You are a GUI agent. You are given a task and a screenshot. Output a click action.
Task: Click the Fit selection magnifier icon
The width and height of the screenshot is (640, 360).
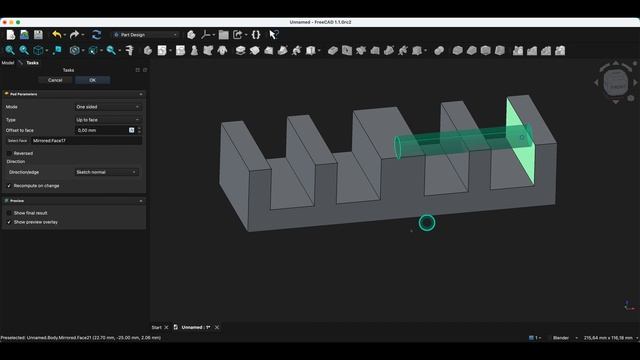click(24, 50)
